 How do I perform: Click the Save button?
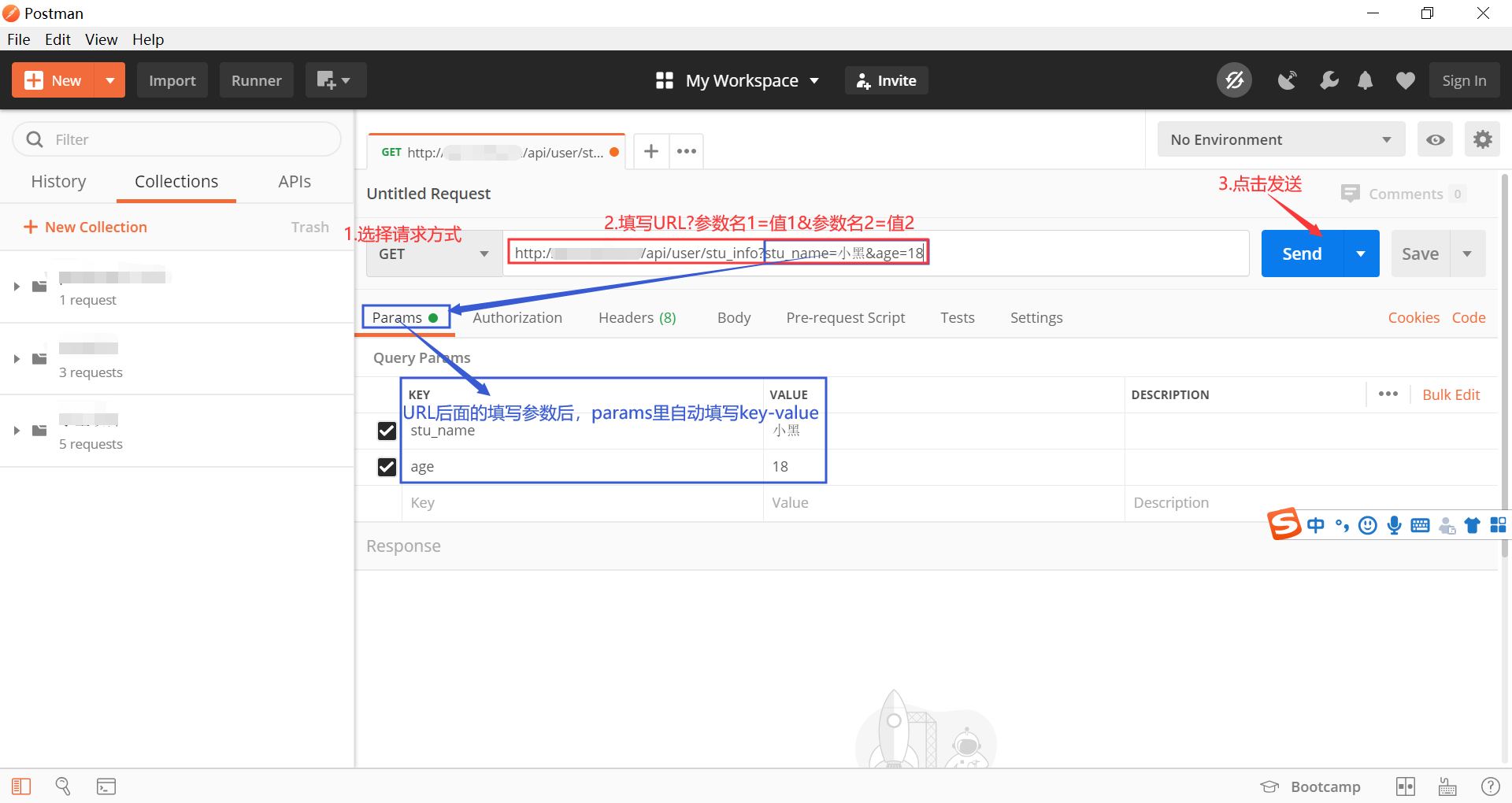1421,253
